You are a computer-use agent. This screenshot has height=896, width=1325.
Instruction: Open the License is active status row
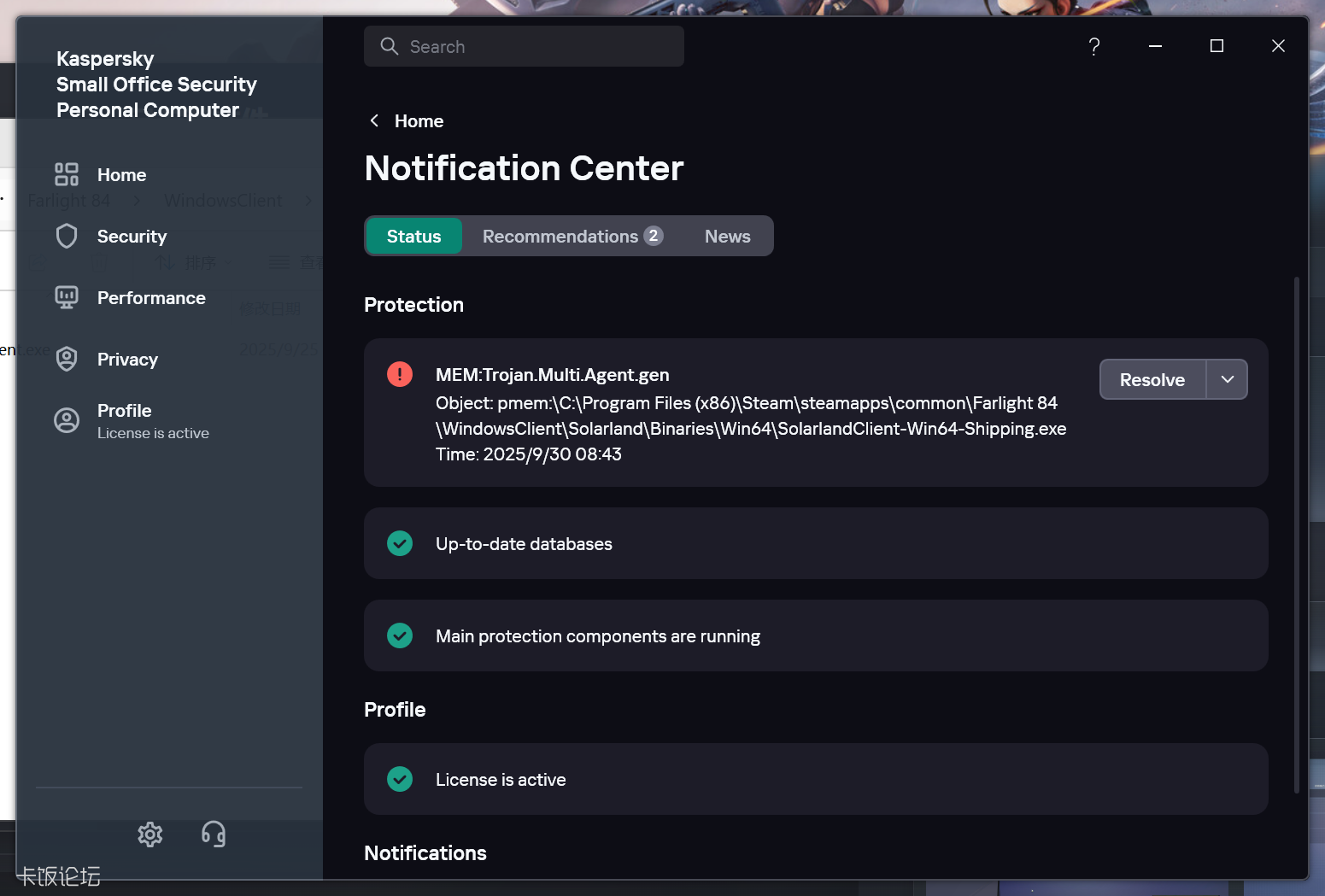tap(815, 779)
